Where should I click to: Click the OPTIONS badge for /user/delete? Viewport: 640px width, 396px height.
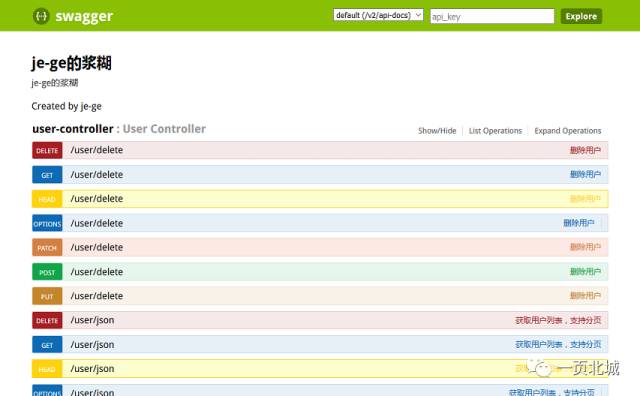[x=47, y=223]
